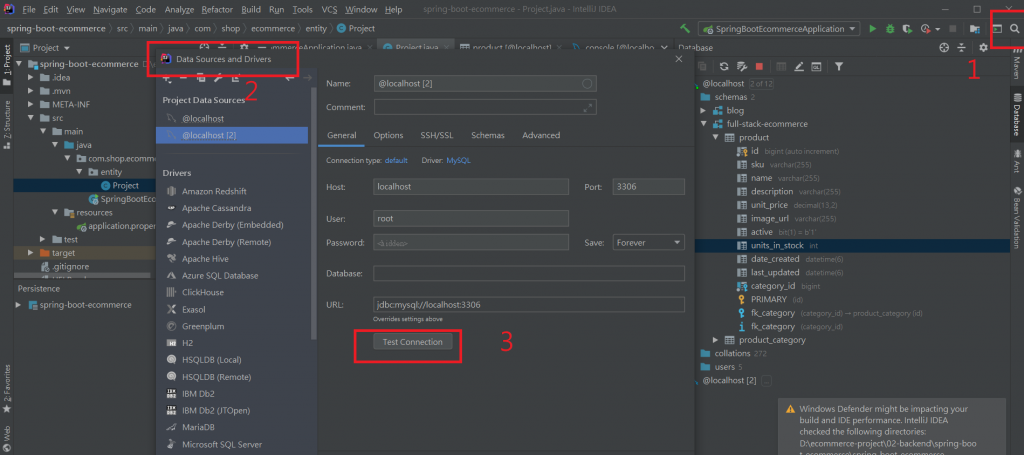Expand the META-INF folder
Image resolution: width=1024 pixels, height=455 pixels.
(30, 104)
